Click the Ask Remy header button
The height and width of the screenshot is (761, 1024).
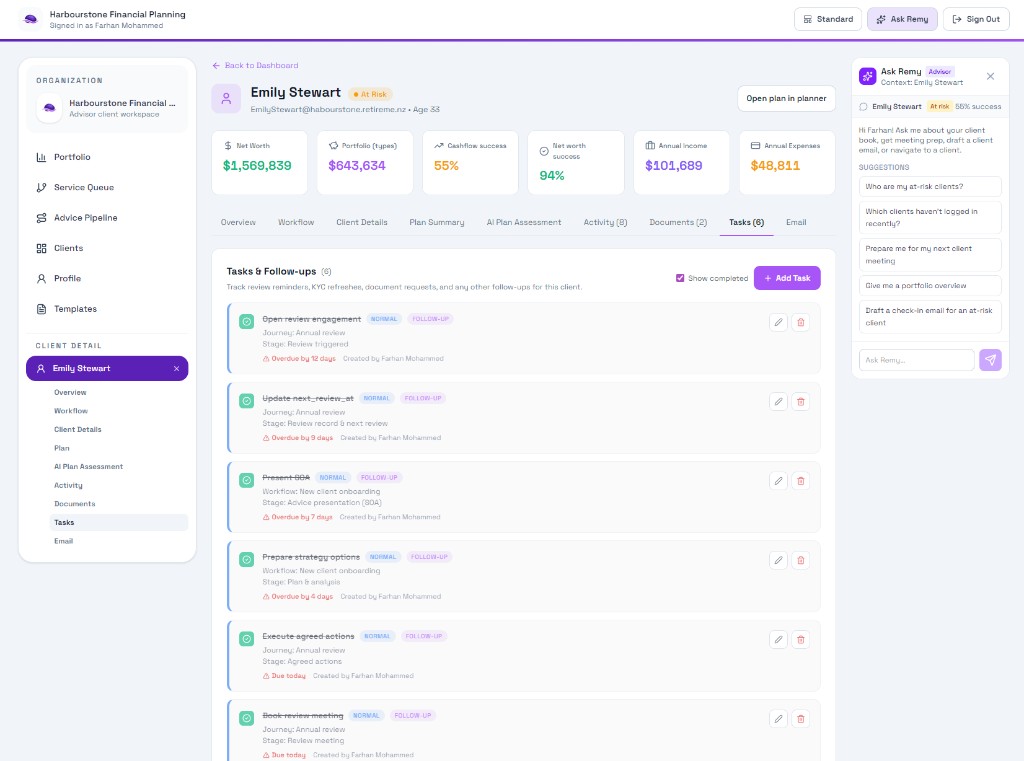coord(903,19)
